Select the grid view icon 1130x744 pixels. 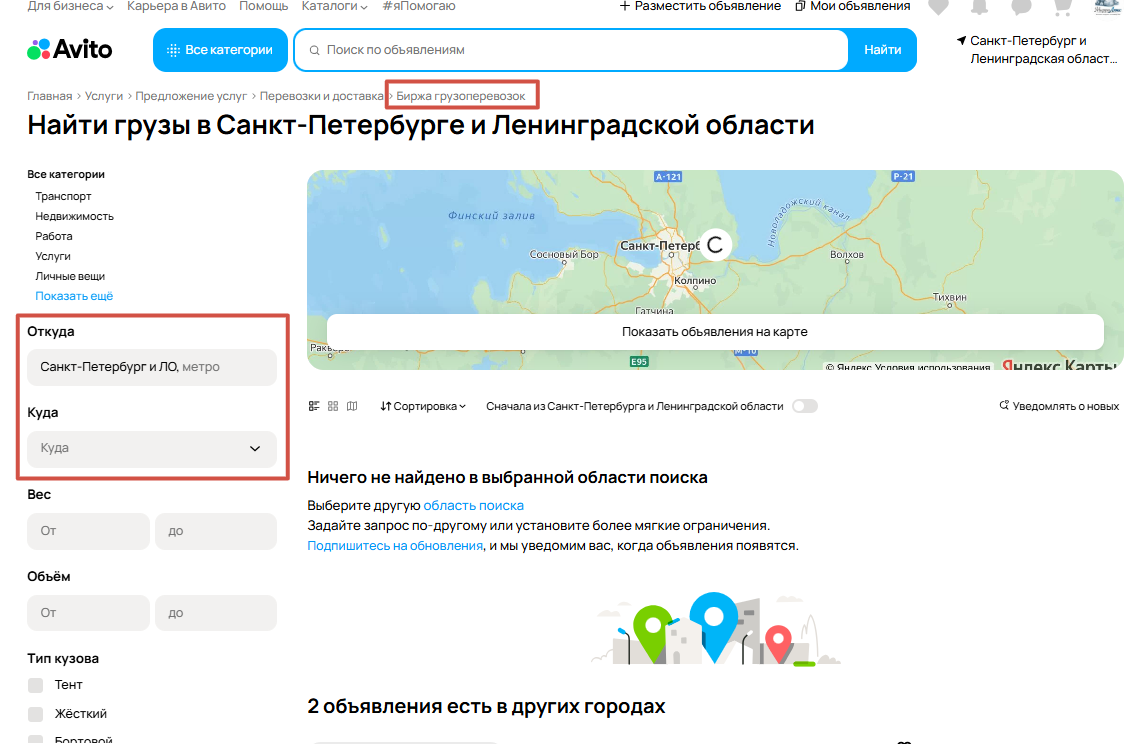[x=333, y=406]
